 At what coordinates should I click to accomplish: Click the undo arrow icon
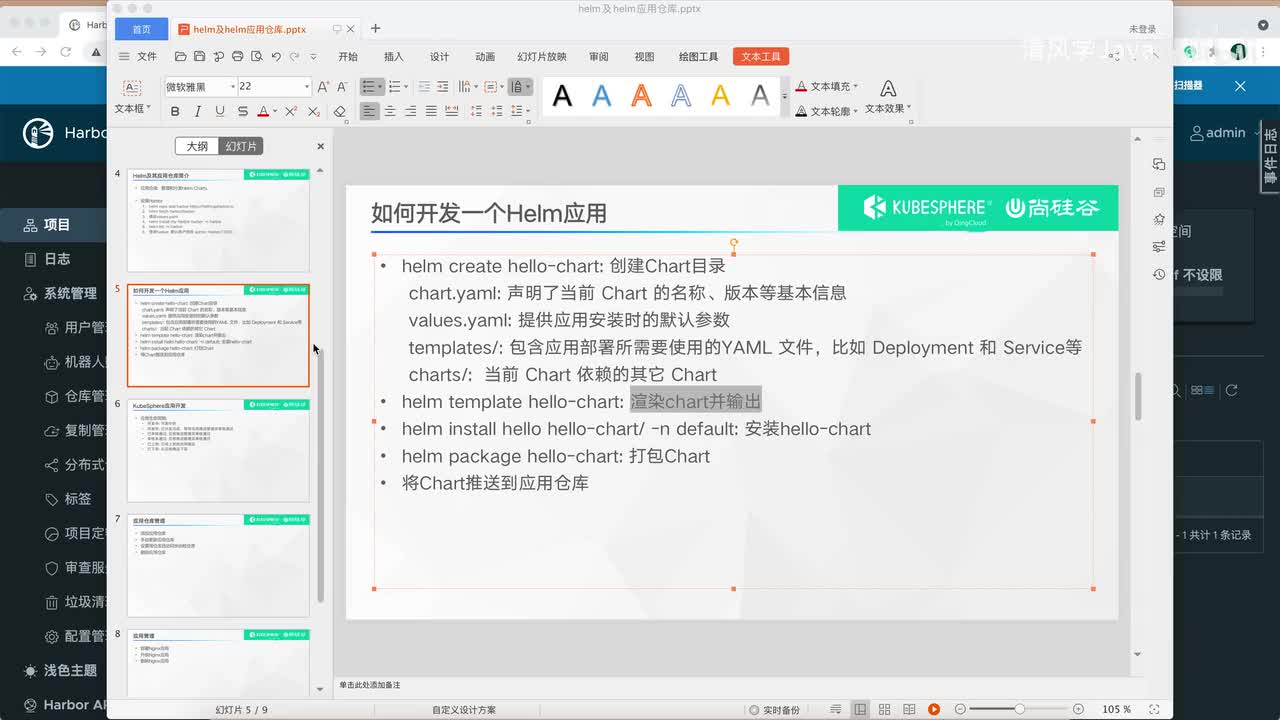(276, 57)
